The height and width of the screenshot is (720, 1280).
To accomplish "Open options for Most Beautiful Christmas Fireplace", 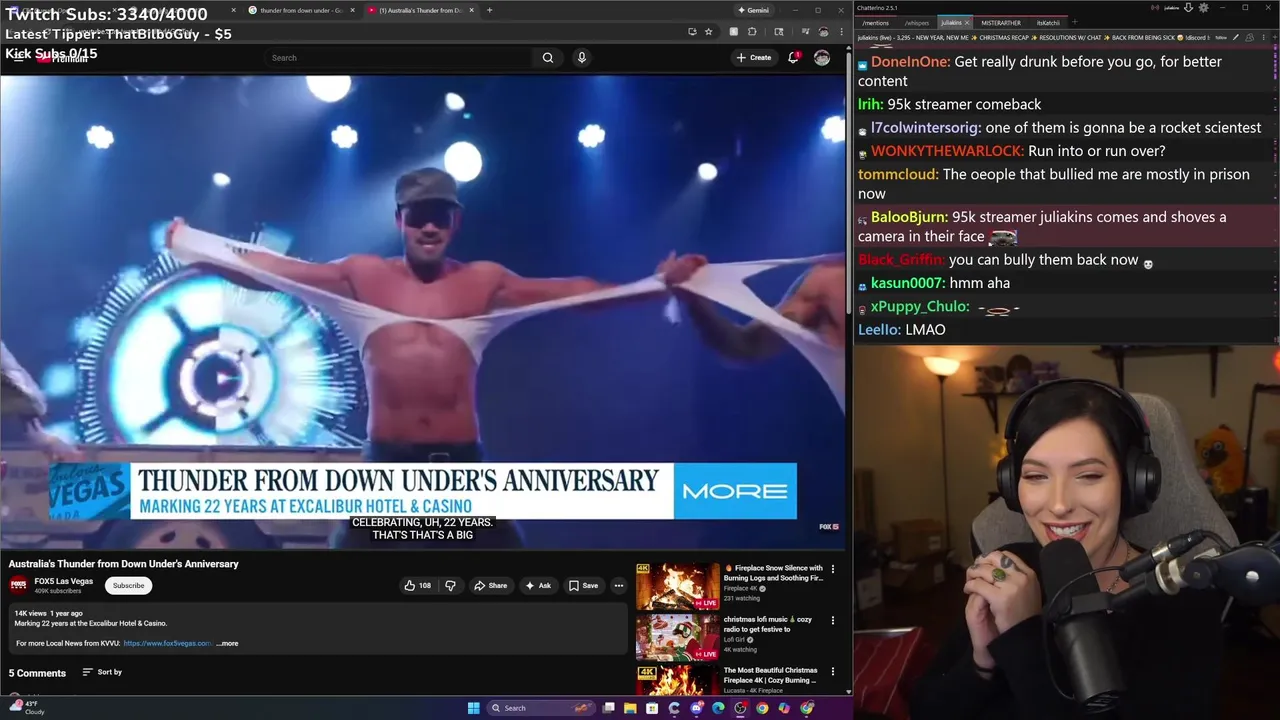I will [x=833, y=672].
